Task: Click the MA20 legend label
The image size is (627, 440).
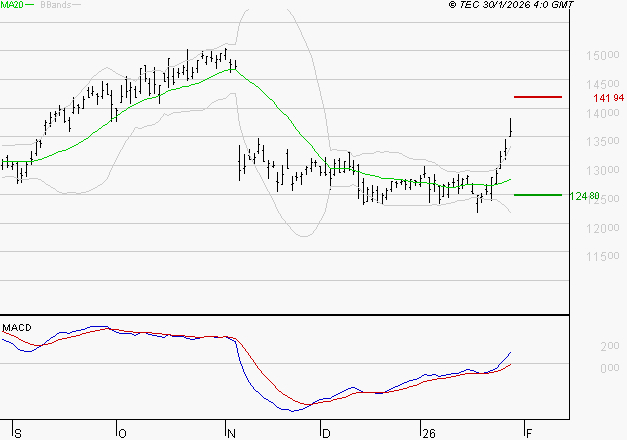Action: 12,5
